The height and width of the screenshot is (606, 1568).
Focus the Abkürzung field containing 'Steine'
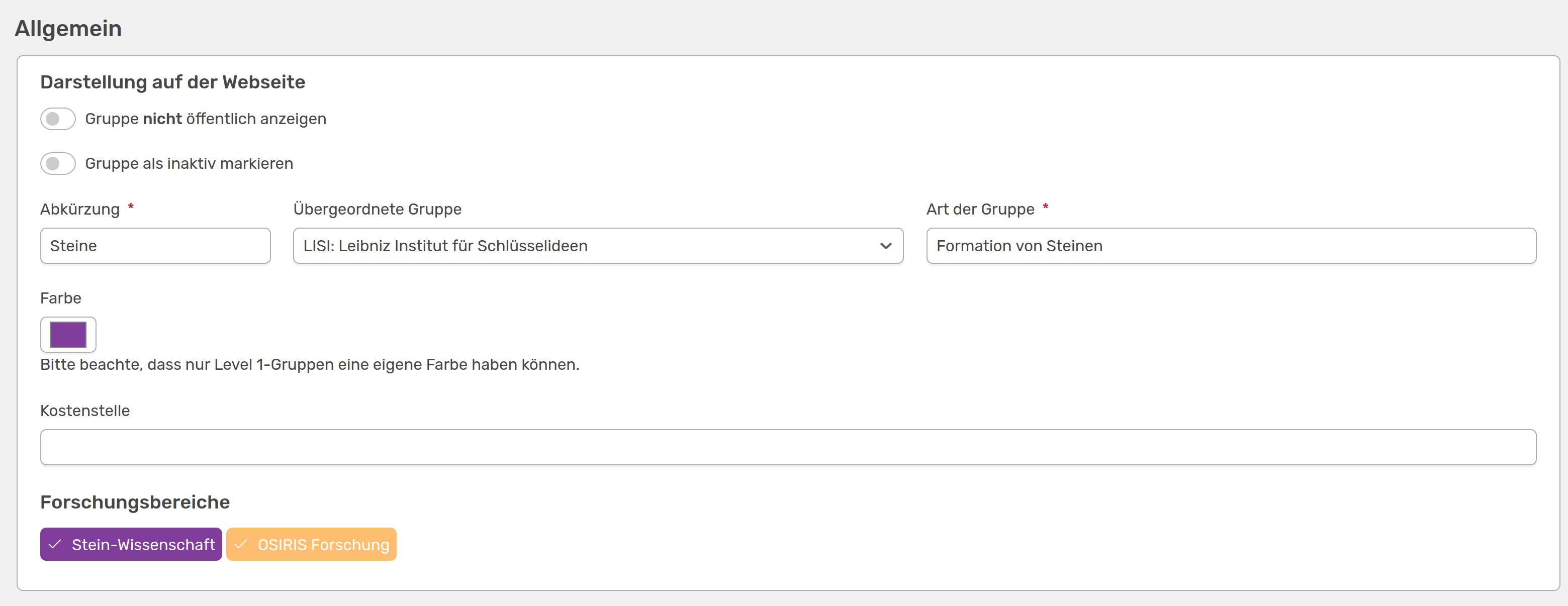pos(155,246)
